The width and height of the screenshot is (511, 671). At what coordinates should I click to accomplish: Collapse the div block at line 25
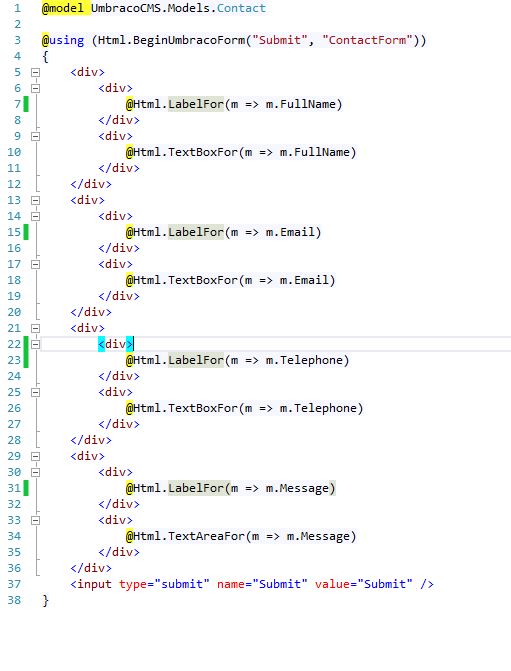point(36,392)
